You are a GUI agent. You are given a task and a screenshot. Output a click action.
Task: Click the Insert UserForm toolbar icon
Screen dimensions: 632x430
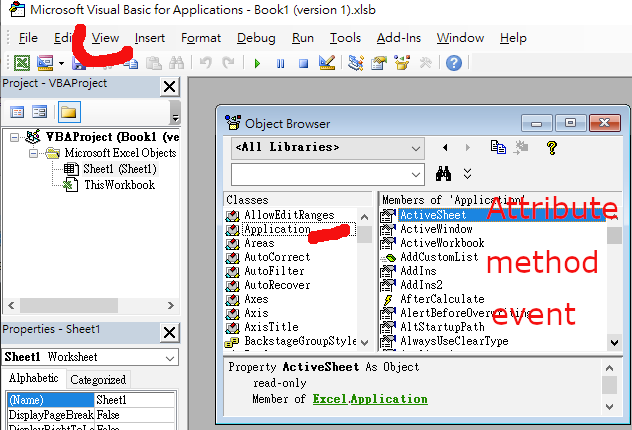45,63
